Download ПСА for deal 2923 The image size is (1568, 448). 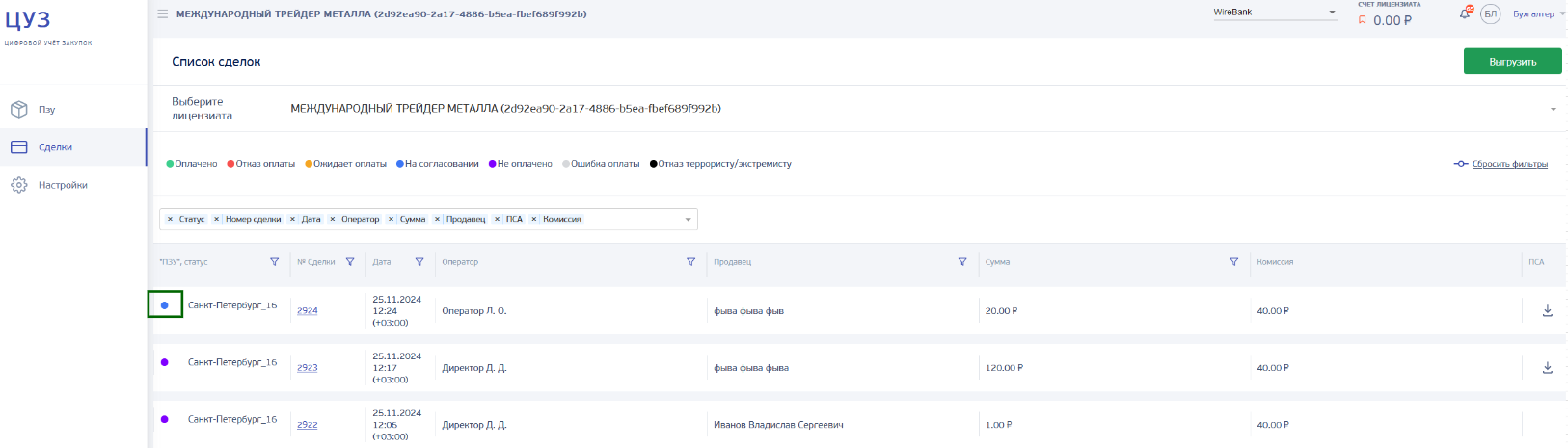[x=1548, y=367]
